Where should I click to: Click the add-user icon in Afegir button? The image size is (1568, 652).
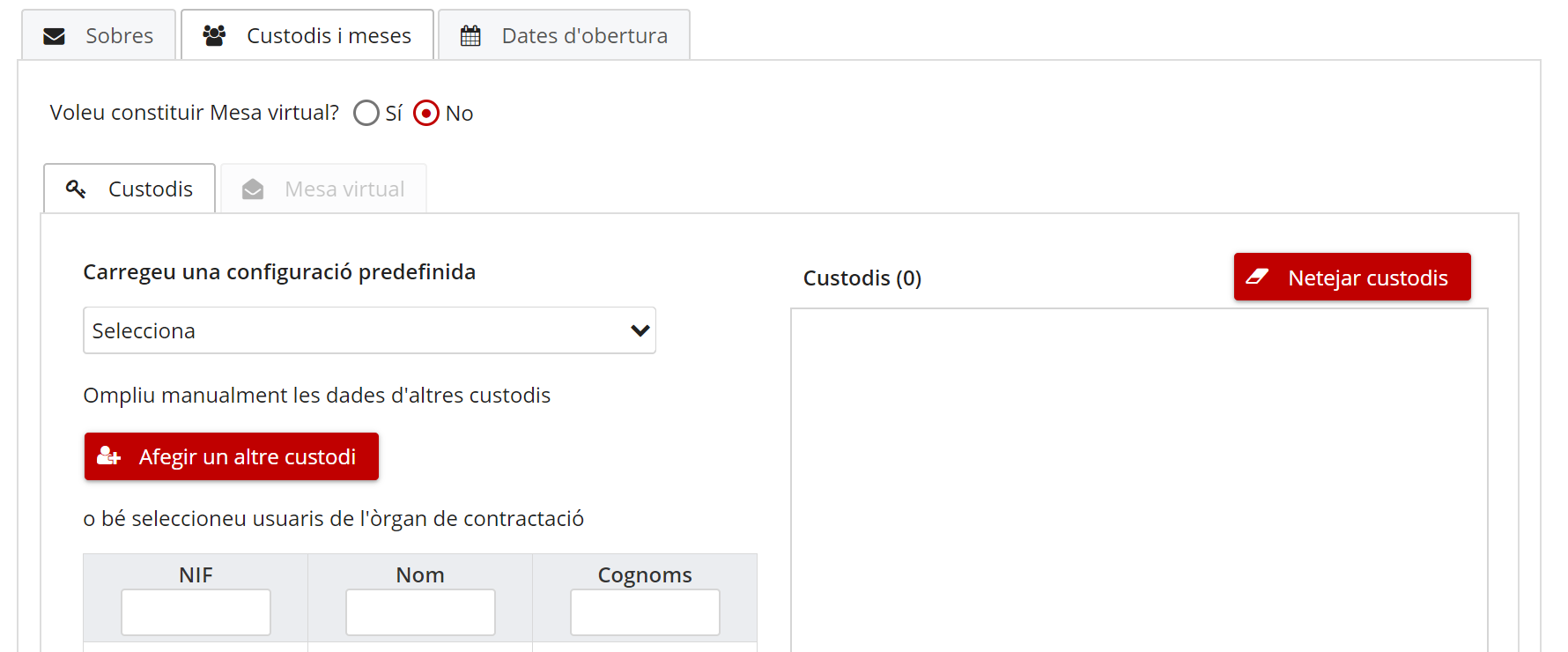click(108, 456)
